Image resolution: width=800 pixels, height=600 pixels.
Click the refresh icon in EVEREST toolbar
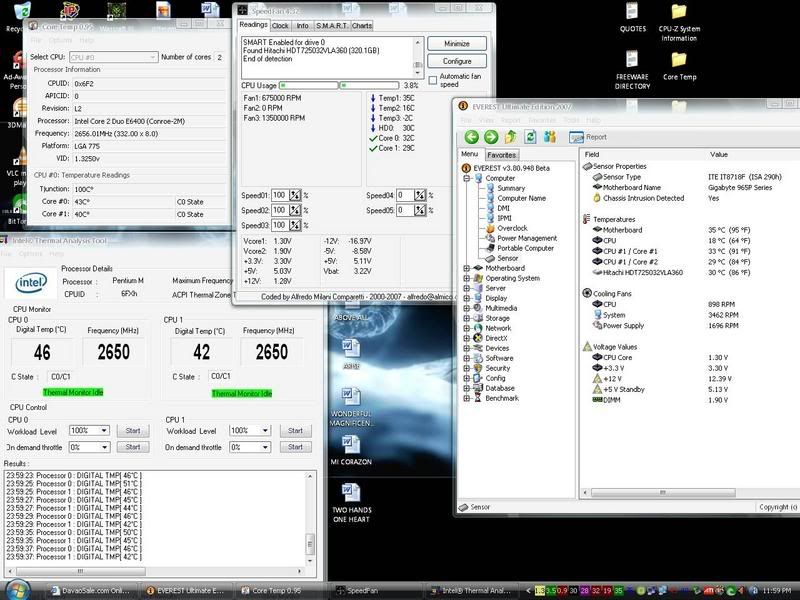pos(529,137)
